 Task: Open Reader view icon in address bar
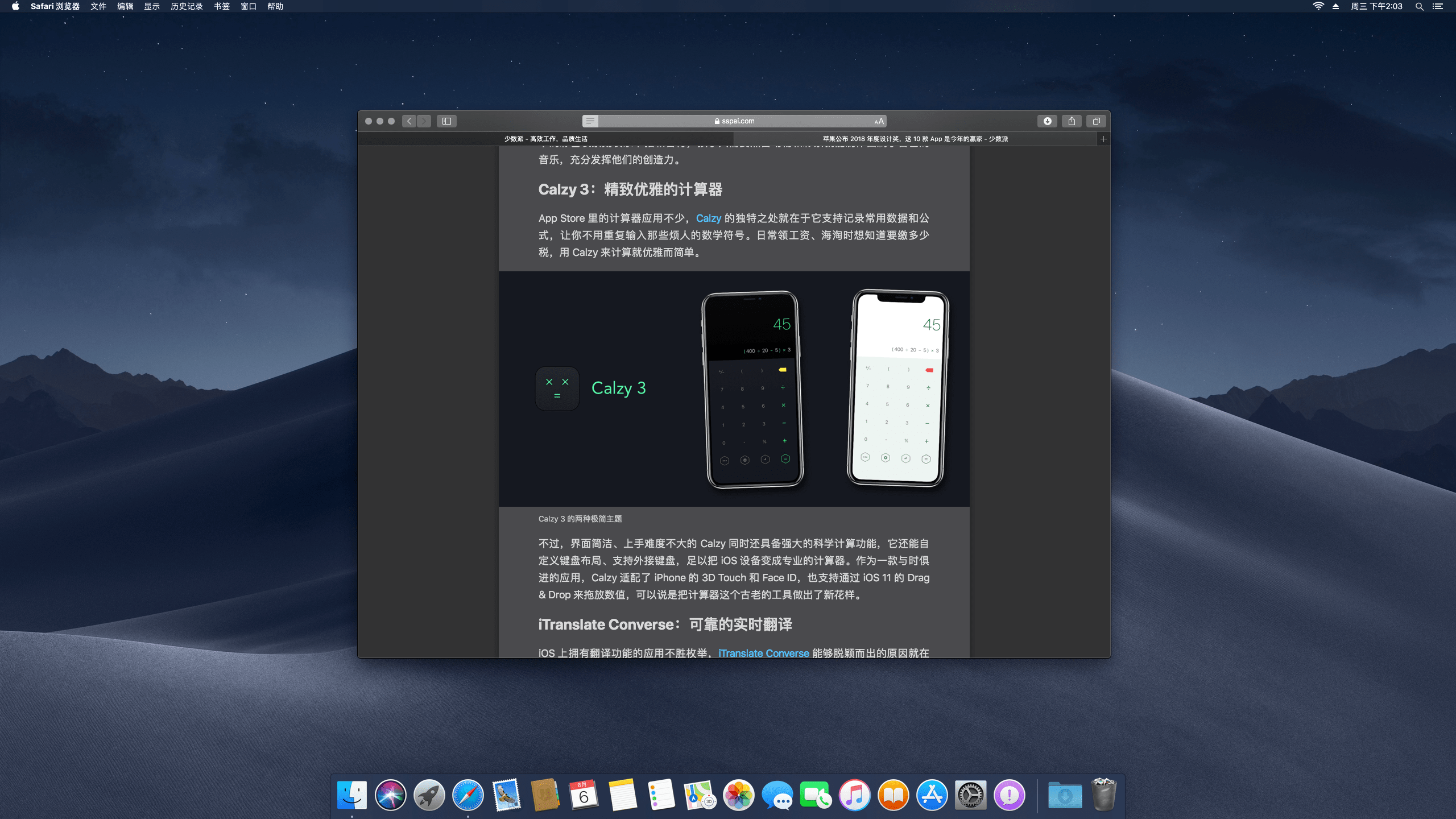(590, 121)
